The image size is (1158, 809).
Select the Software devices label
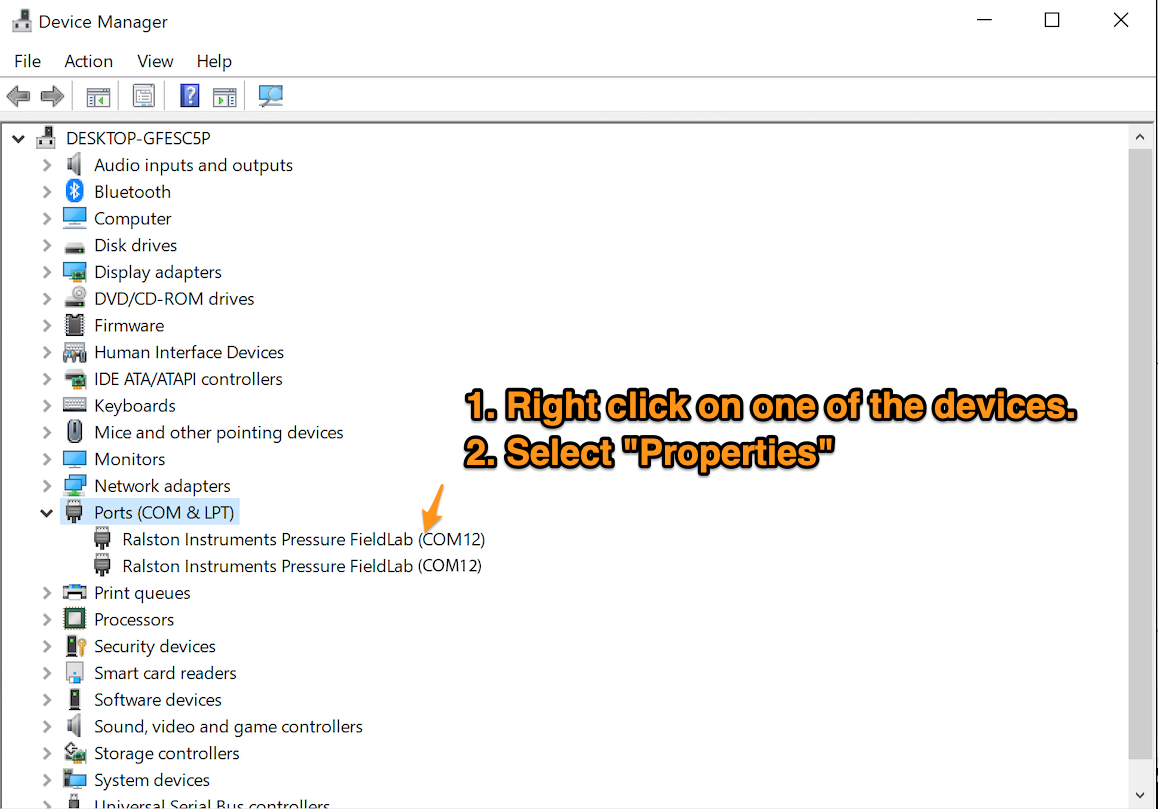click(x=158, y=700)
